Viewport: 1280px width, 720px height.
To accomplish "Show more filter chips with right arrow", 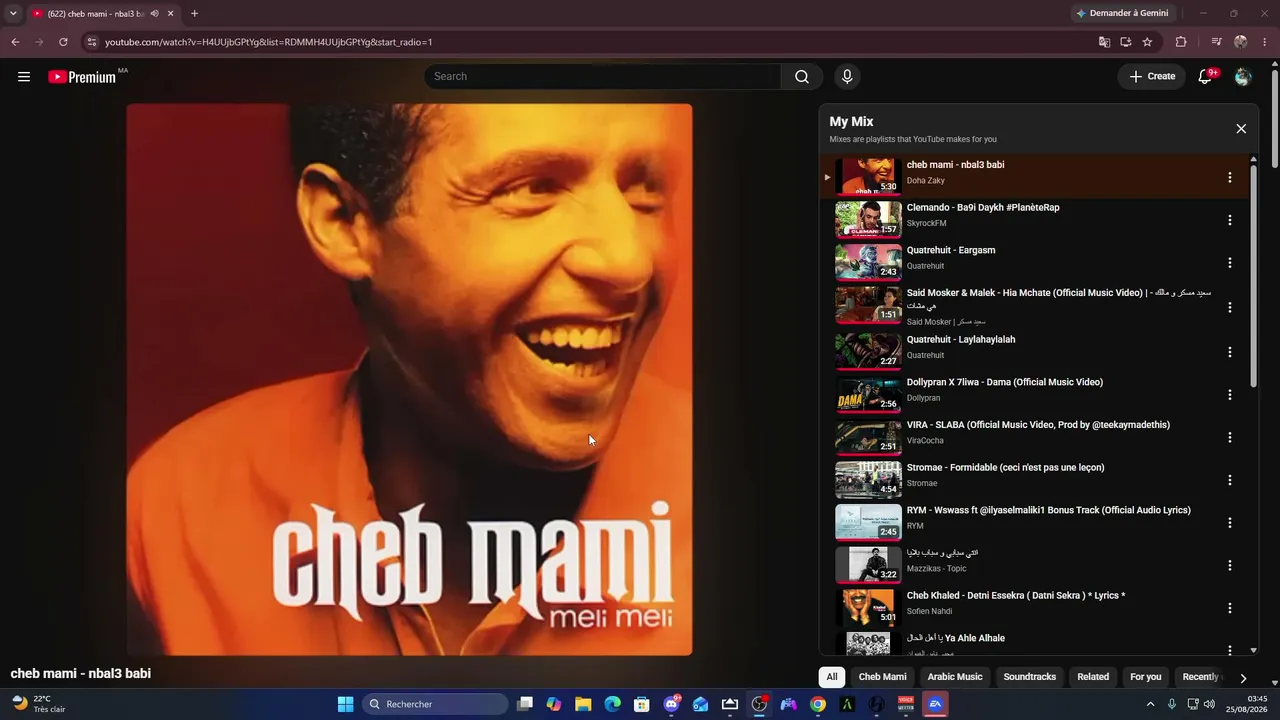I will tap(1243, 678).
